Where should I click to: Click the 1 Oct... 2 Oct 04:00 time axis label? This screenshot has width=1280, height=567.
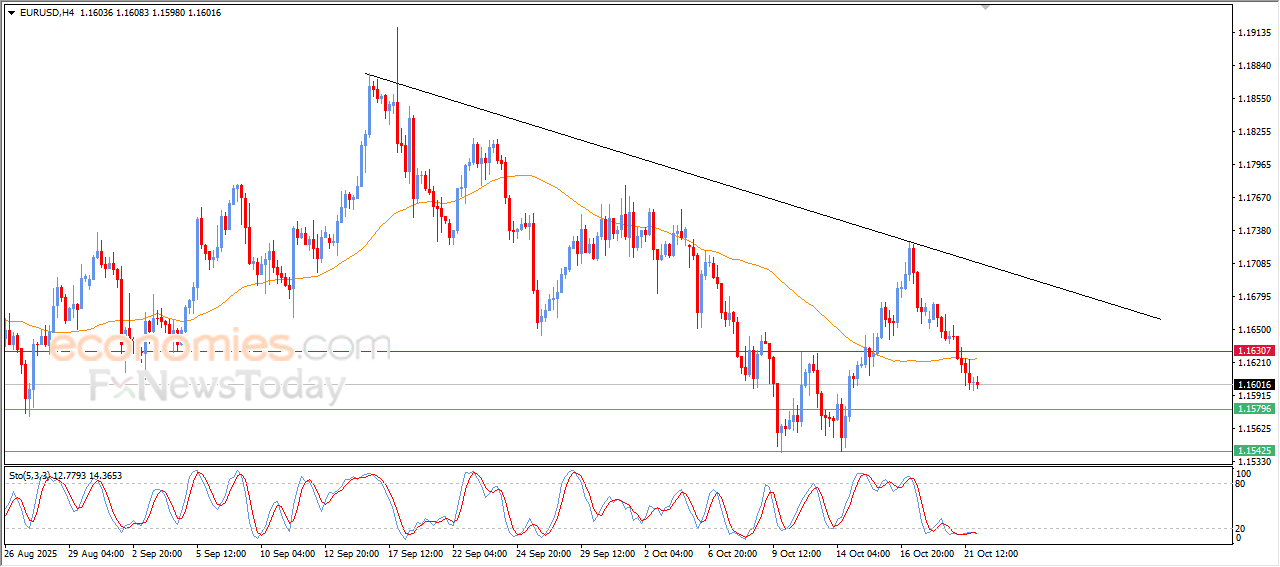coord(669,553)
